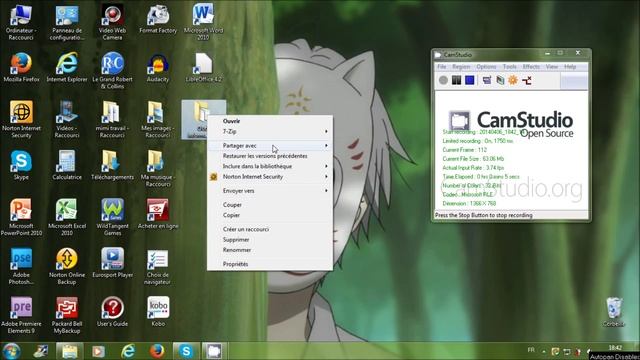
Task: Select the Mozilla Firefox desktop icon
Action: point(21,67)
